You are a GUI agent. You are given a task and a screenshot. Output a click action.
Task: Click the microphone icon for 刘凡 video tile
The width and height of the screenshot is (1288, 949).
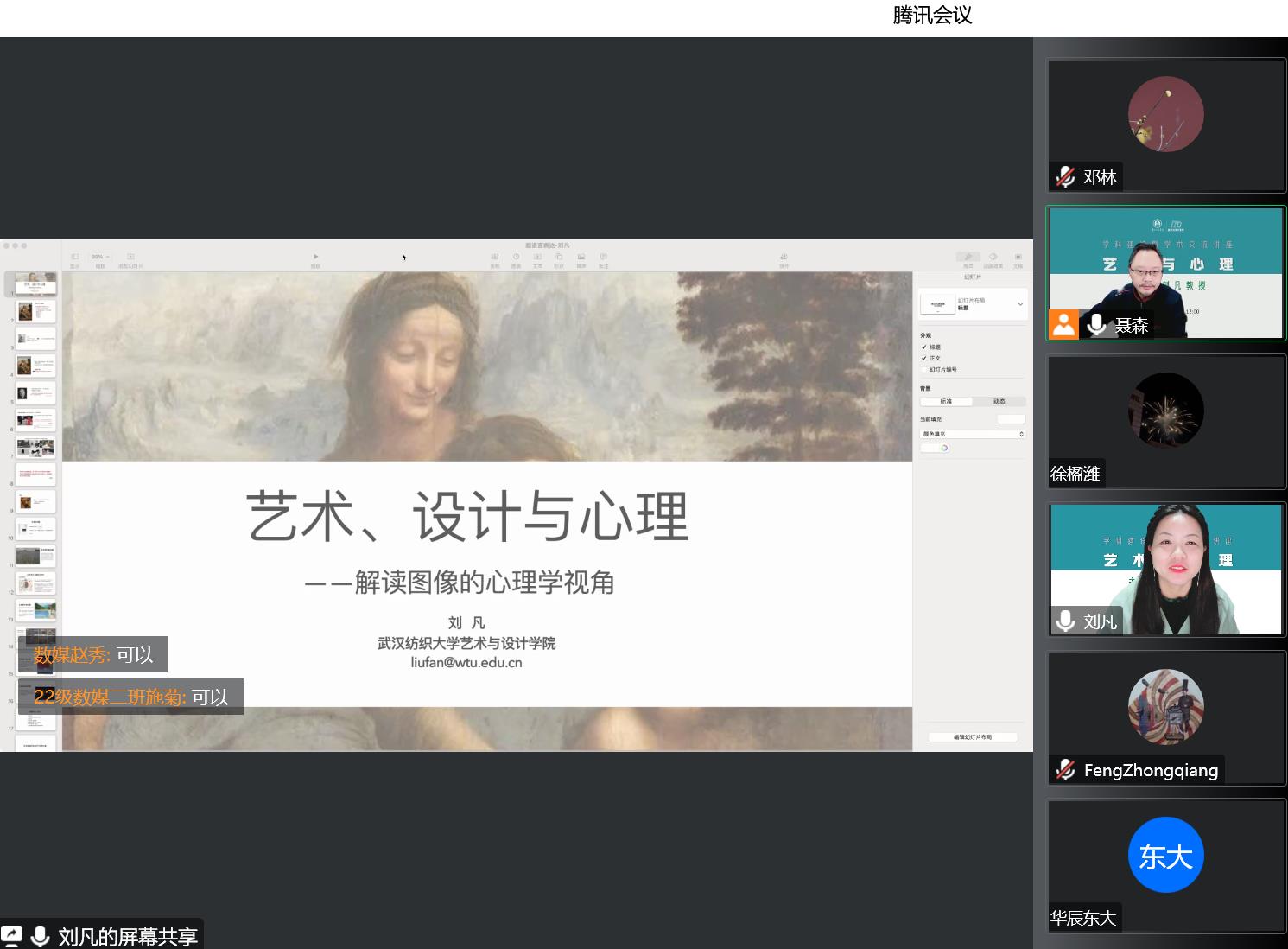(x=1066, y=621)
